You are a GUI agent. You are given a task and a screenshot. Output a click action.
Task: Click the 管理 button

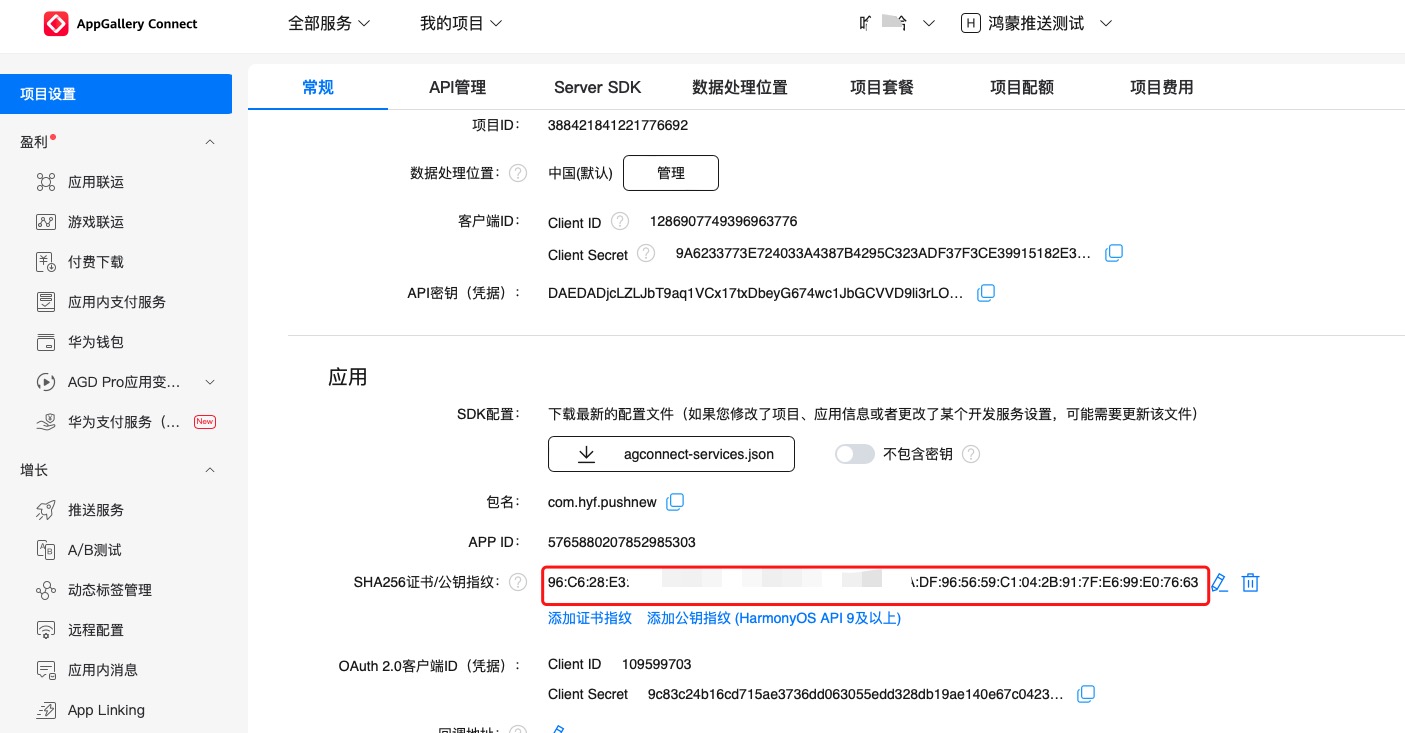pos(671,173)
